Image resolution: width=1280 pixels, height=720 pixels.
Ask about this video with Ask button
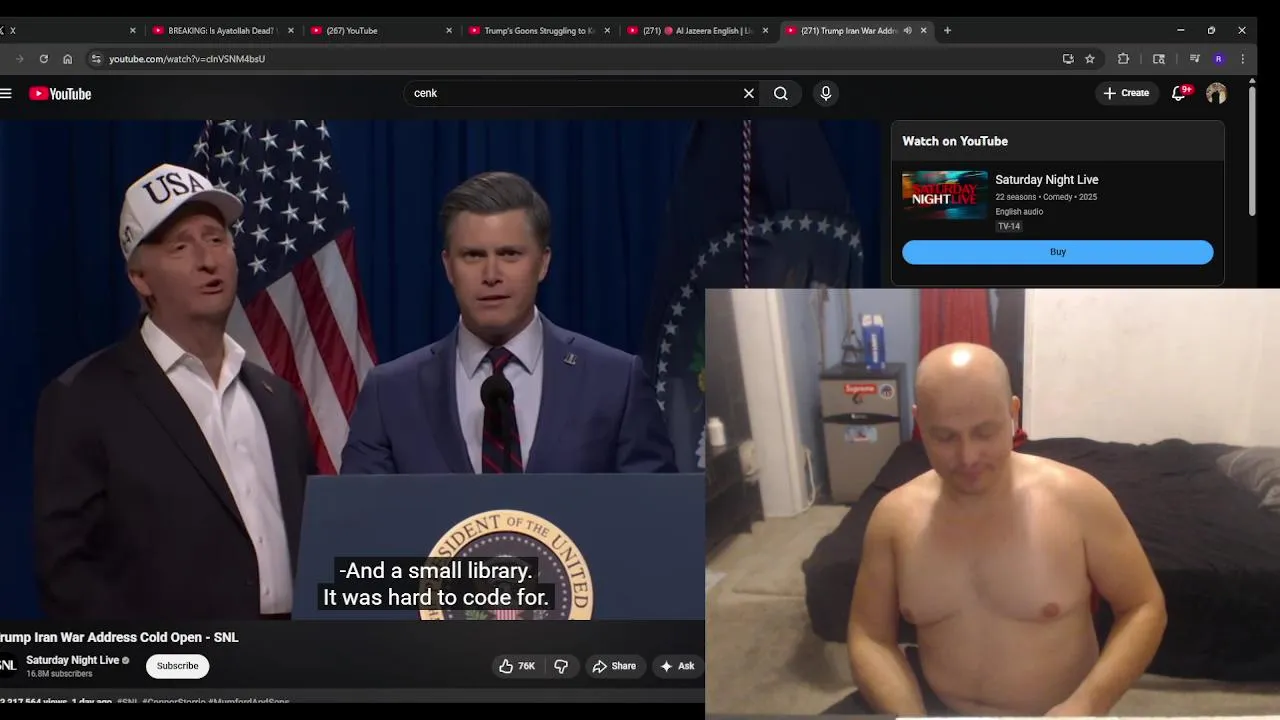pos(677,666)
